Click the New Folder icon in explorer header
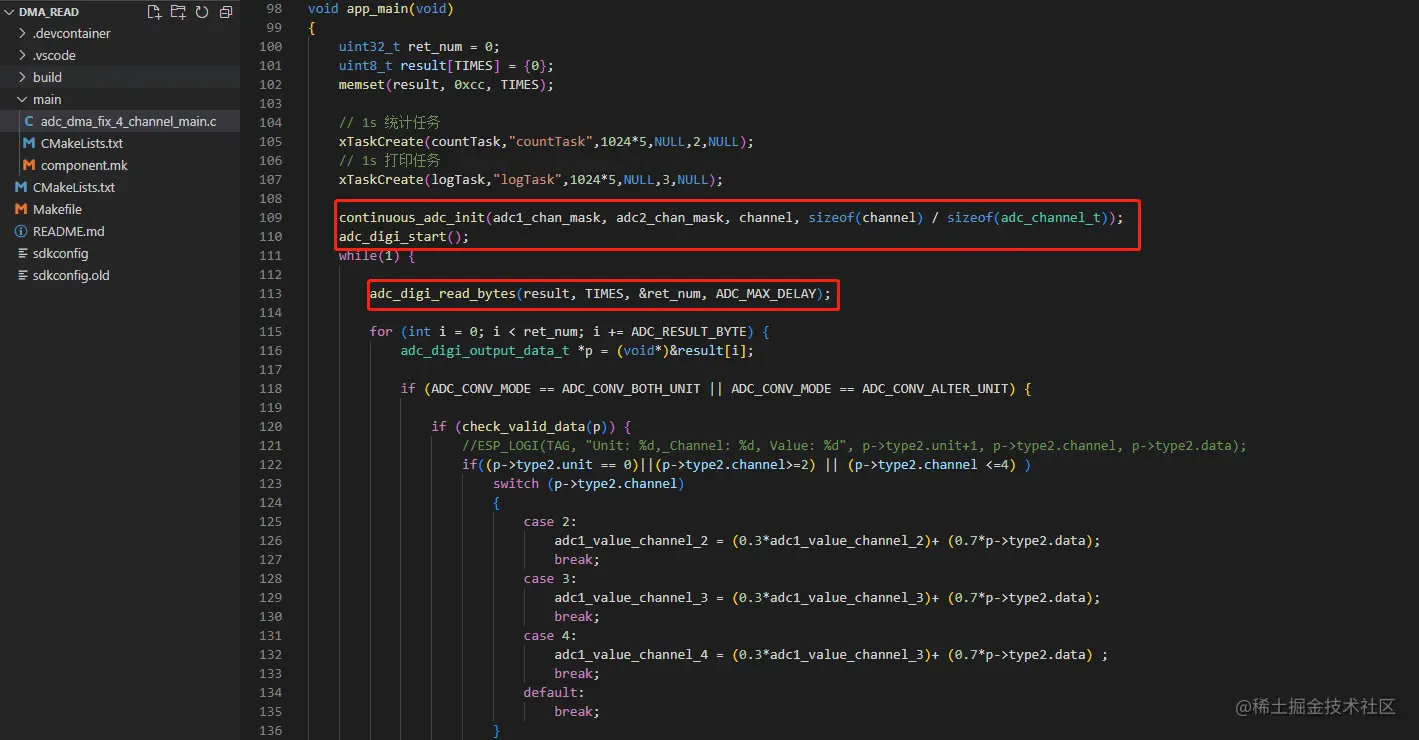 pyautogui.click(x=178, y=12)
